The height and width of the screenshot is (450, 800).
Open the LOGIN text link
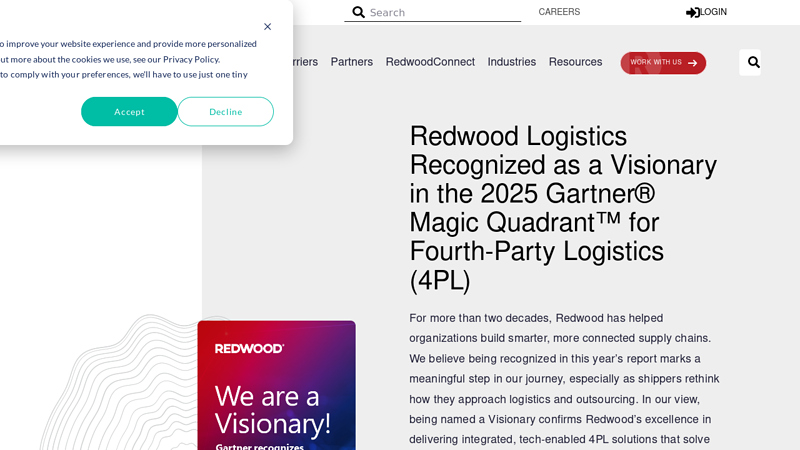point(714,12)
